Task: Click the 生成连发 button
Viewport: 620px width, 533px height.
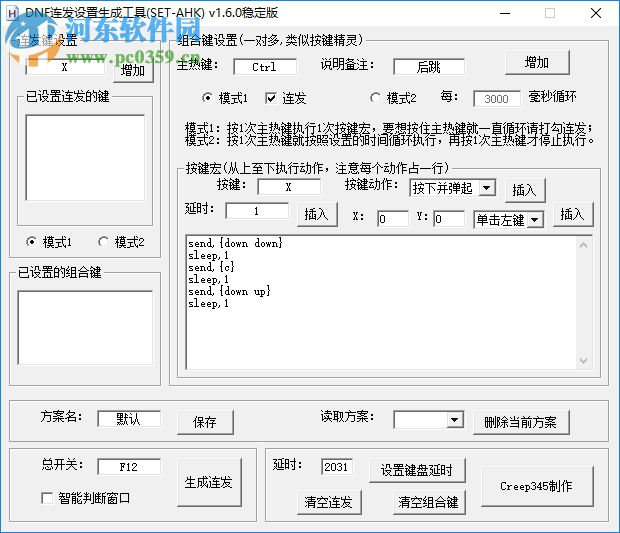Action: tap(209, 482)
